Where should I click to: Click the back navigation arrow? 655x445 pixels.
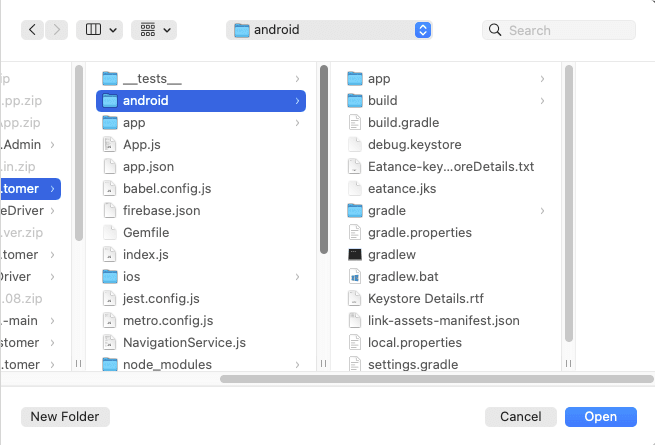pos(34,30)
